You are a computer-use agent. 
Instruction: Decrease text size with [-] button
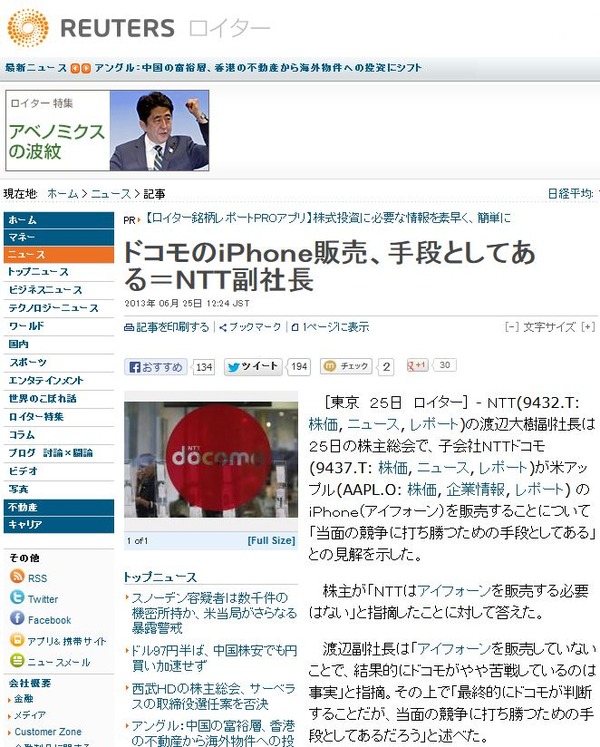click(x=512, y=327)
